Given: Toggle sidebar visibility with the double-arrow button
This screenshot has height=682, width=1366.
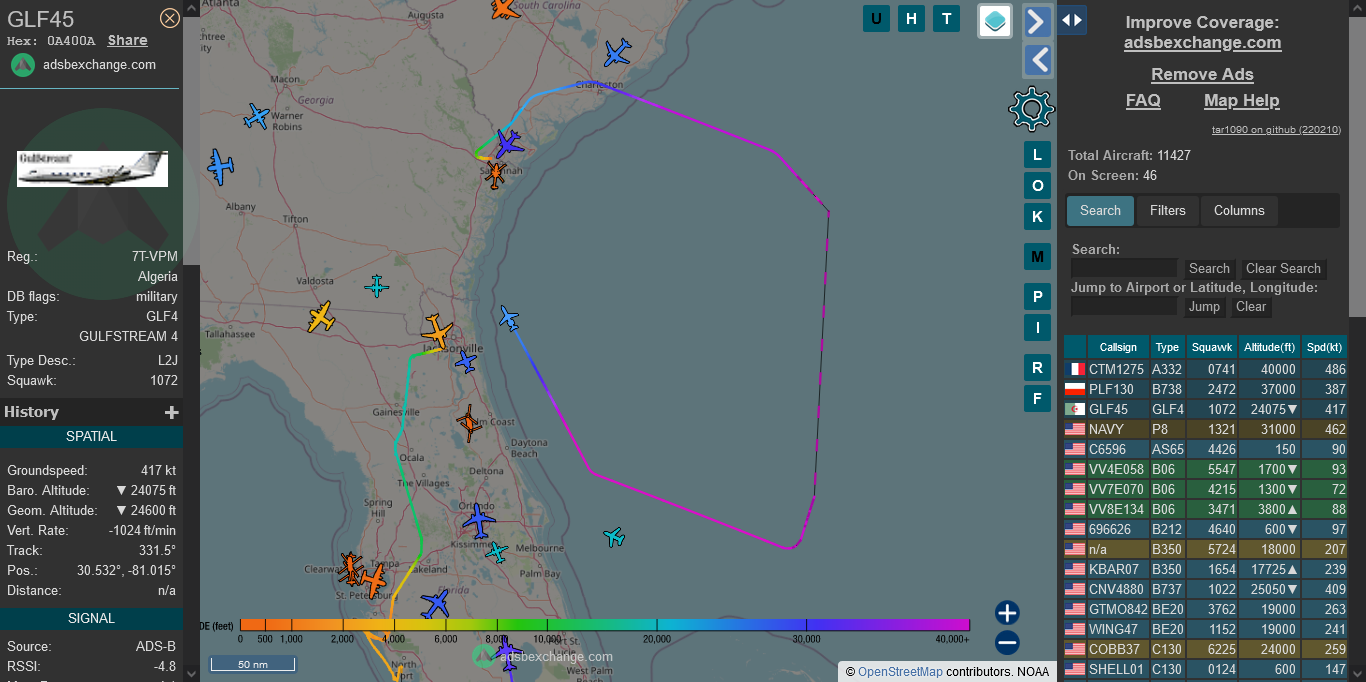Looking at the screenshot, I should 1072,20.
